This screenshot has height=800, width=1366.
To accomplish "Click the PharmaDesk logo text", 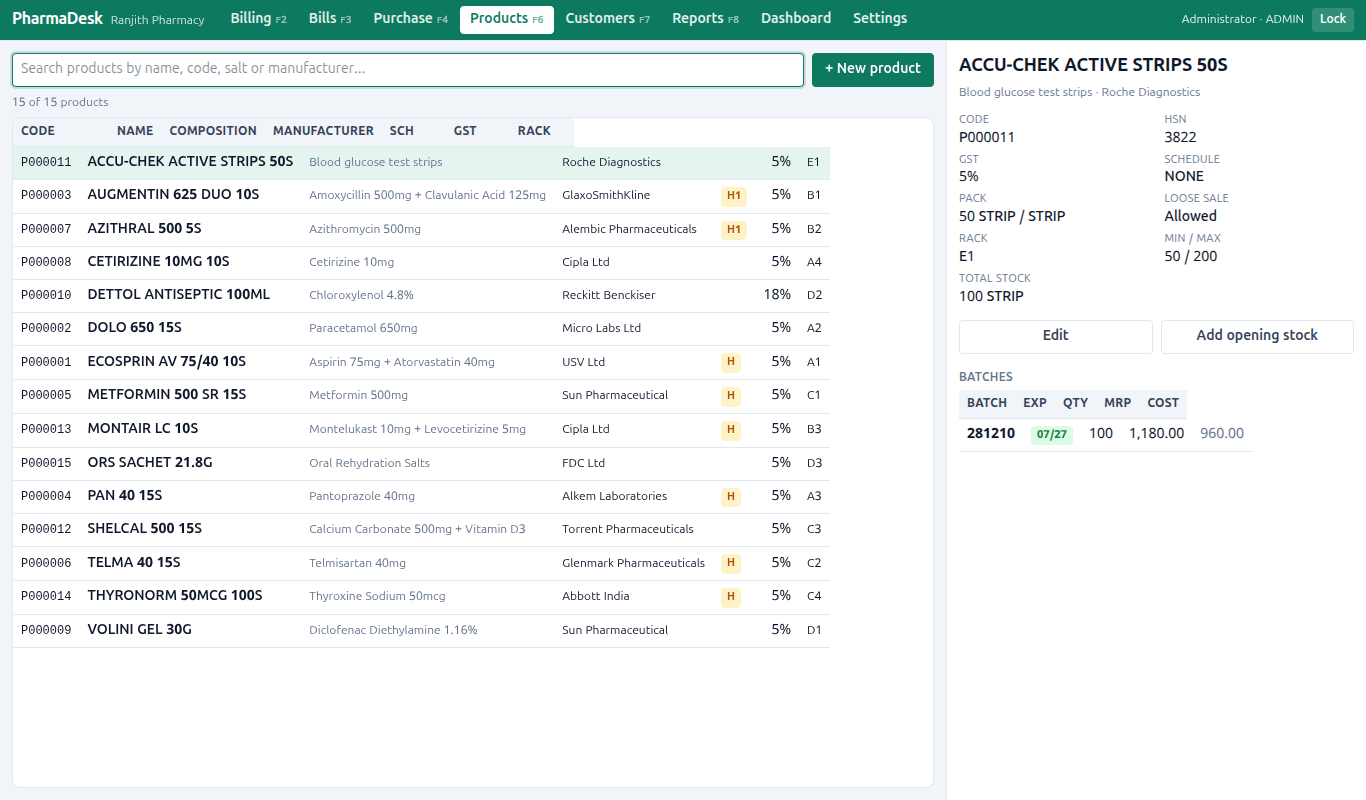I will [57, 19].
